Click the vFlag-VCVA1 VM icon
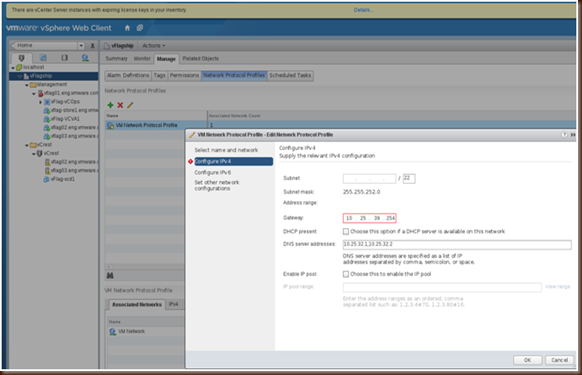The image size is (582, 375). (47, 119)
